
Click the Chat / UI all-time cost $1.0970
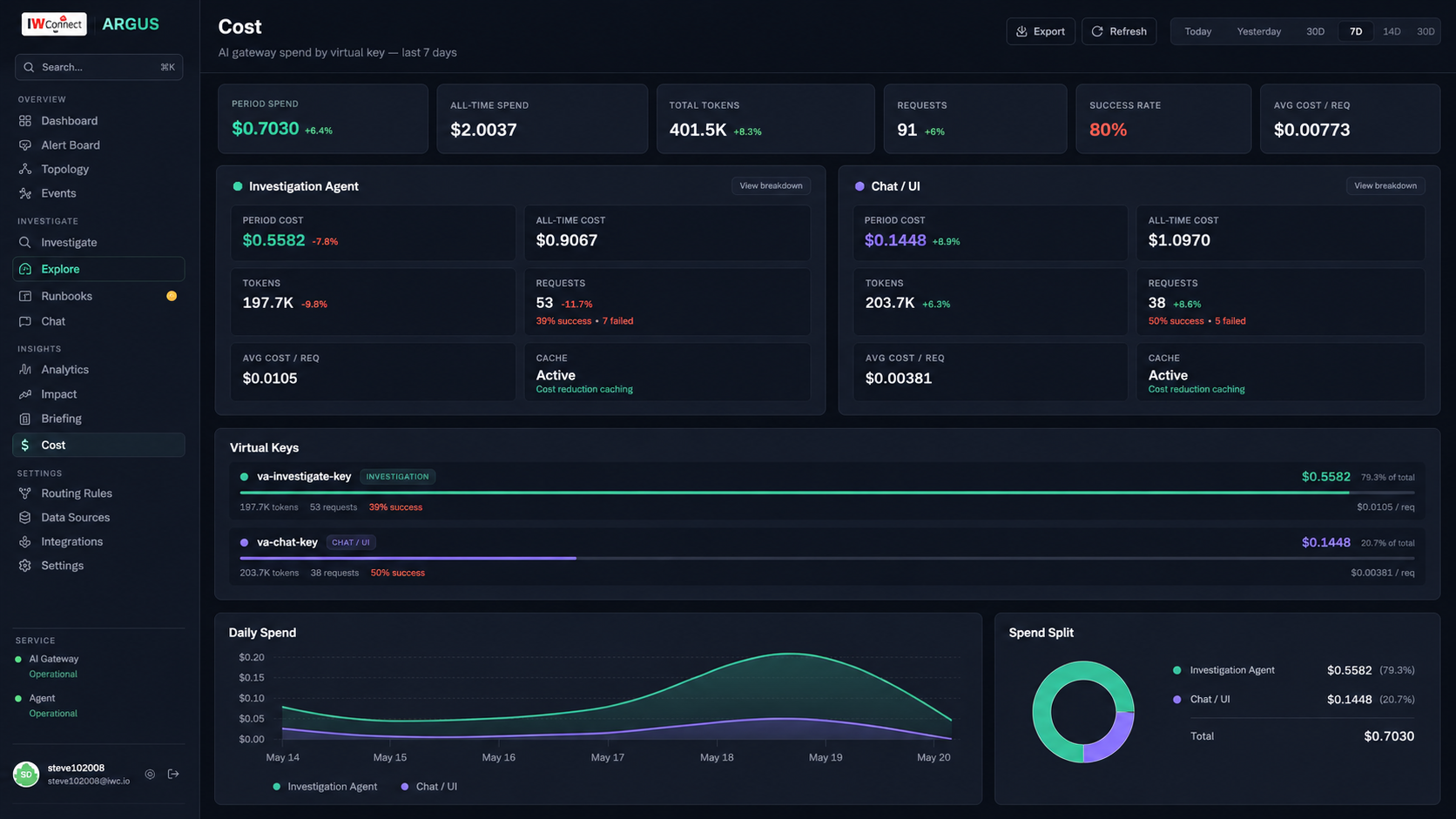tap(1179, 240)
